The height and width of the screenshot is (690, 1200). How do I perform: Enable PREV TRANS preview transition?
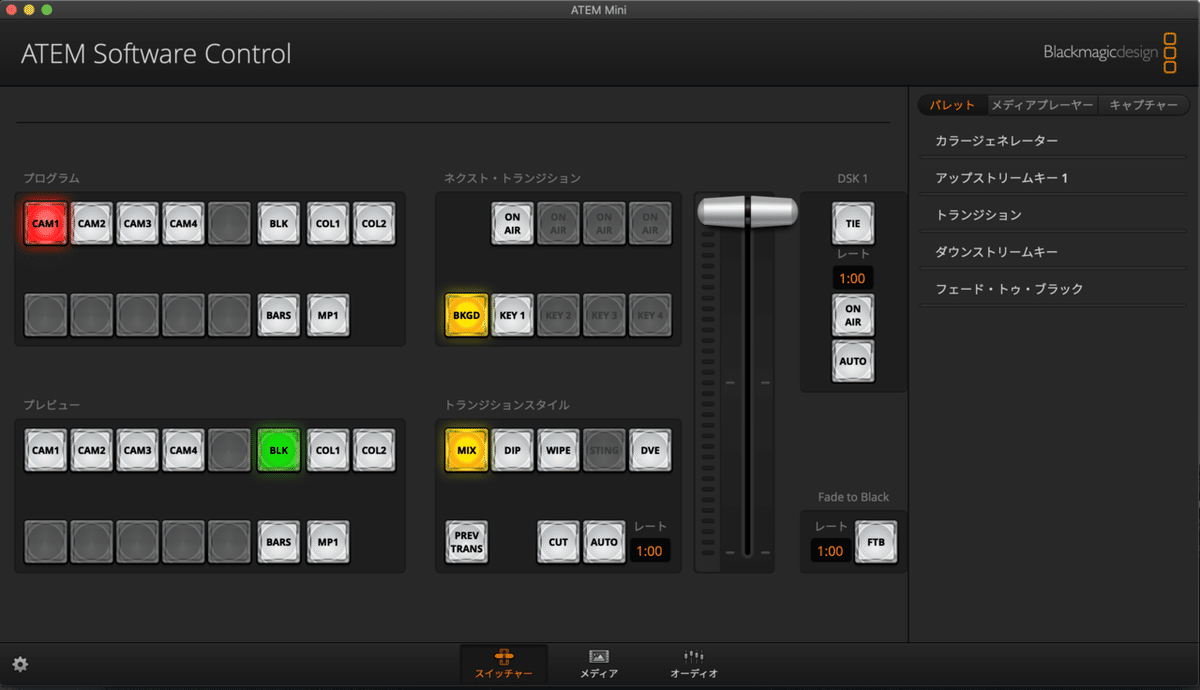point(466,541)
